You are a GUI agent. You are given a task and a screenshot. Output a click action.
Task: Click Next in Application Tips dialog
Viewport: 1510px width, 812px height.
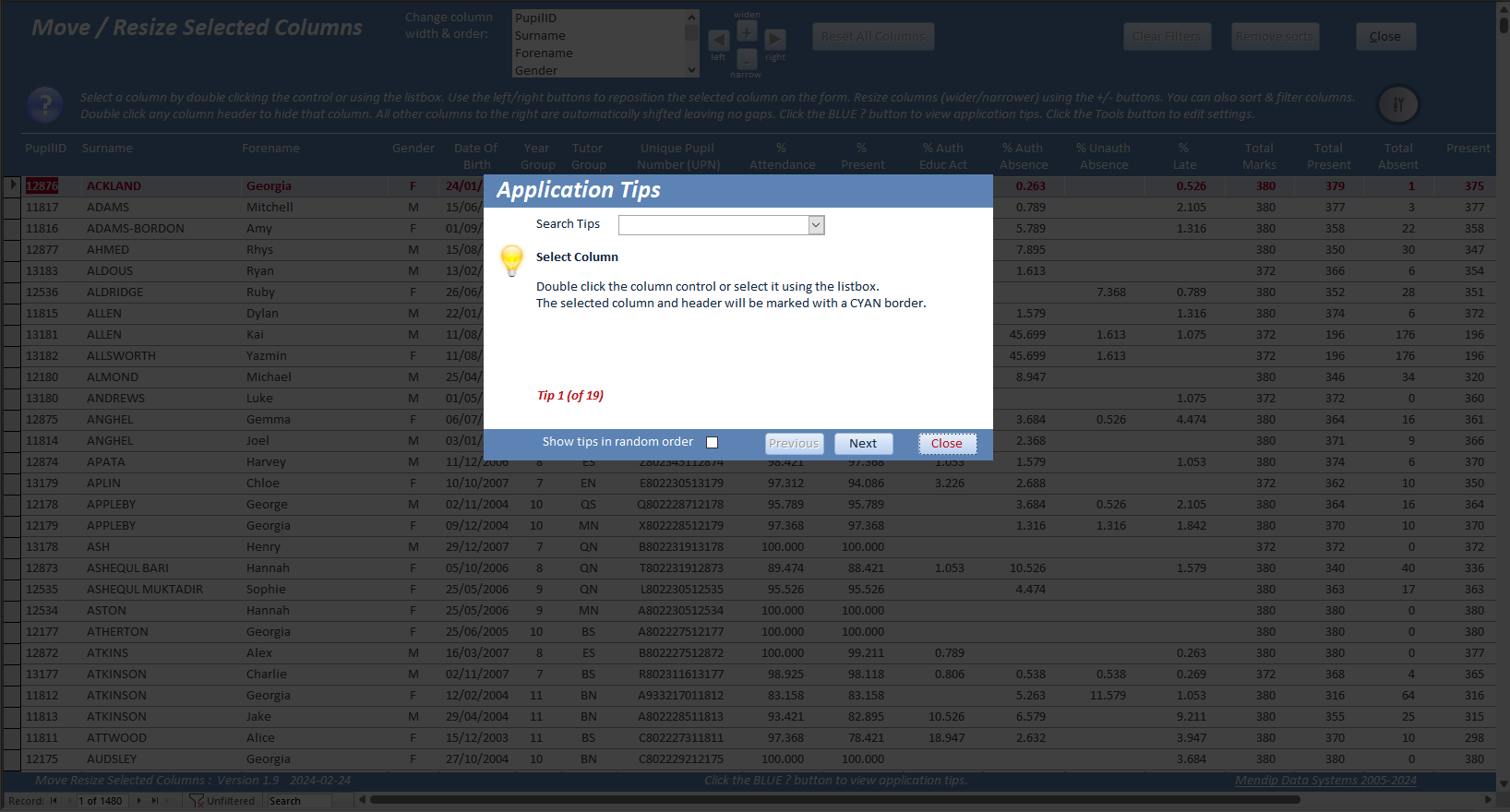coord(863,444)
